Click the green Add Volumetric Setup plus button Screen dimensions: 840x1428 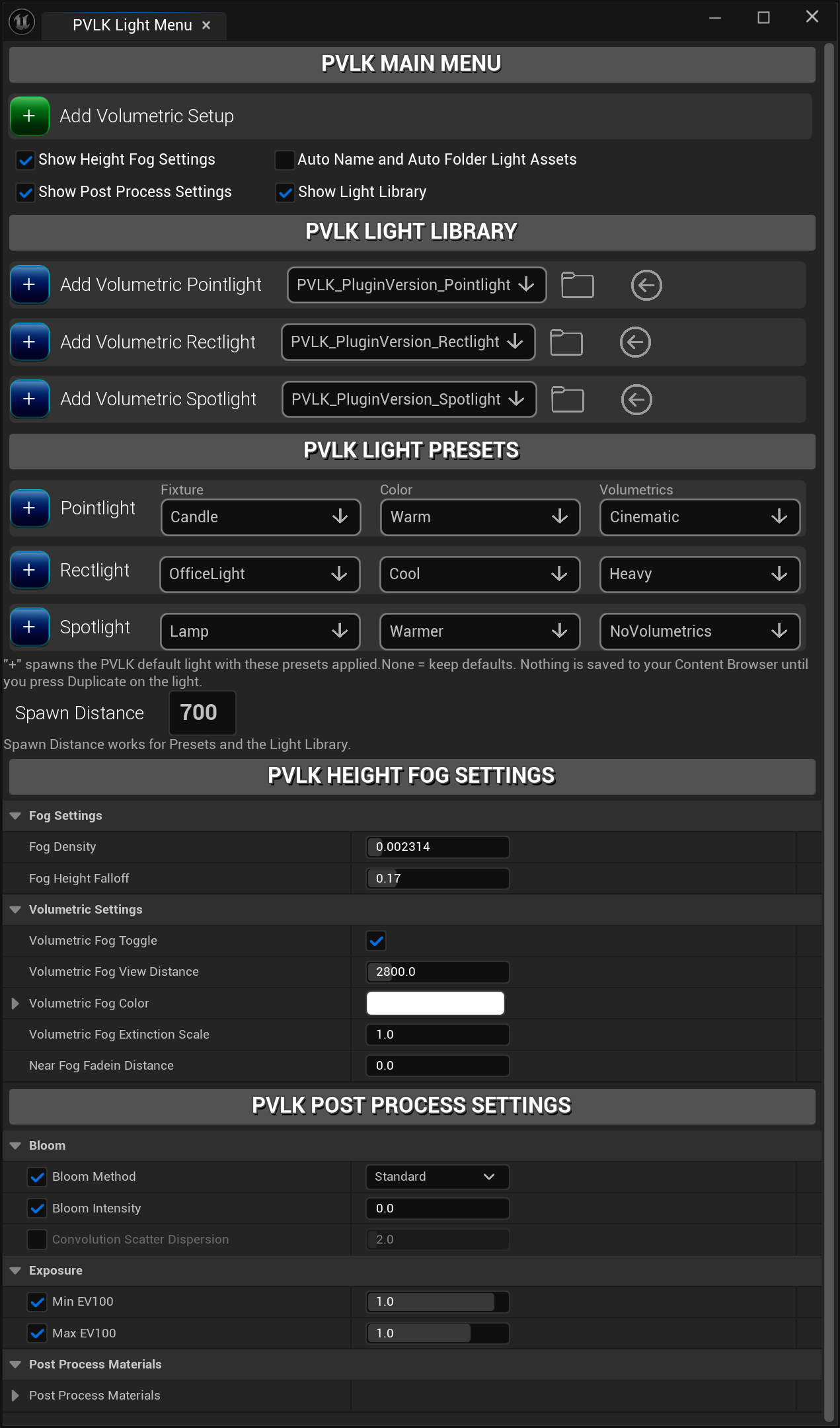(x=30, y=116)
